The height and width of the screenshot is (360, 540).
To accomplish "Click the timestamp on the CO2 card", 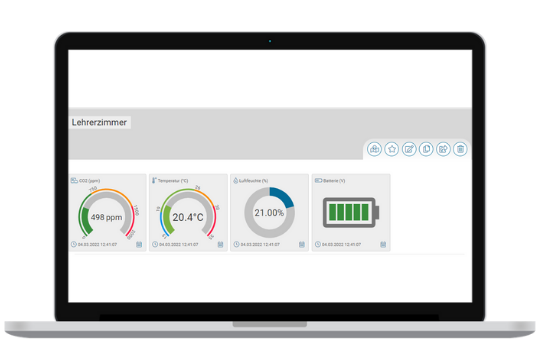I will pyautogui.click(x=97, y=245).
